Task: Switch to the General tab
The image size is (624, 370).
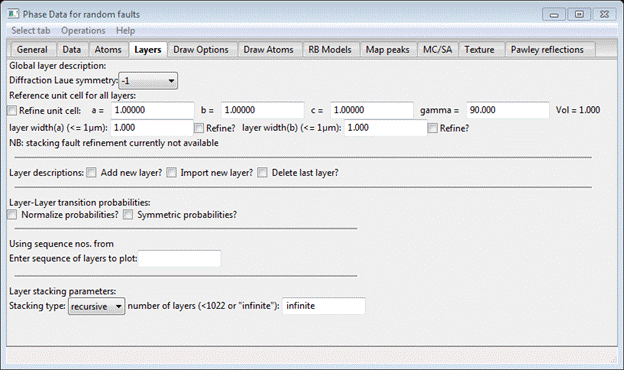Action: [x=32, y=50]
